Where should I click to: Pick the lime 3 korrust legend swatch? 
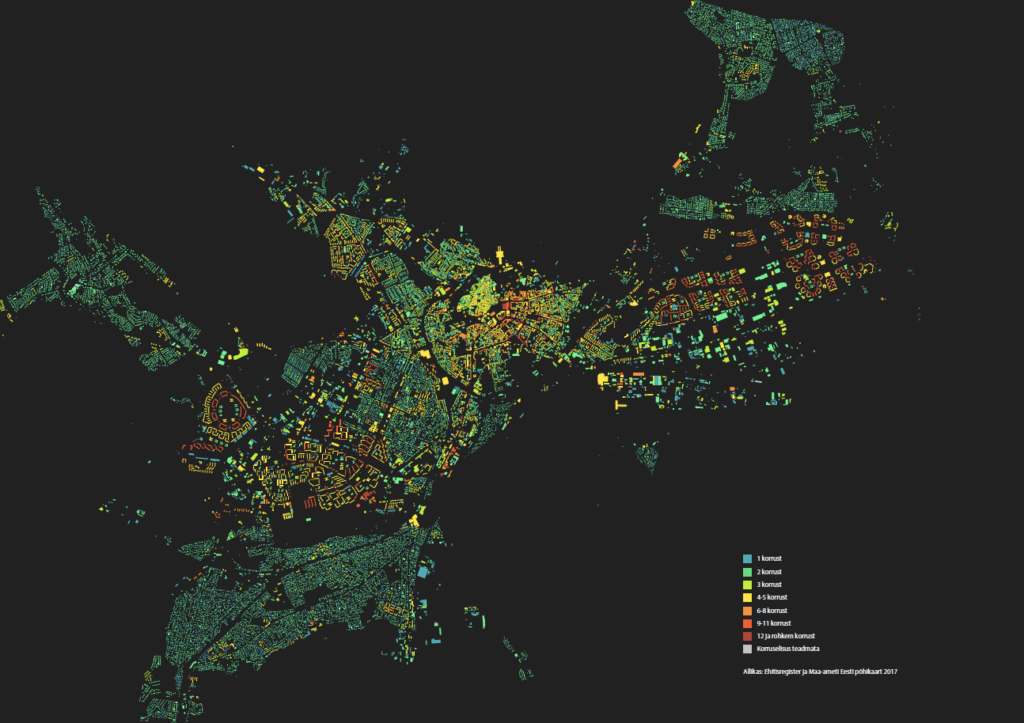tap(747, 585)
